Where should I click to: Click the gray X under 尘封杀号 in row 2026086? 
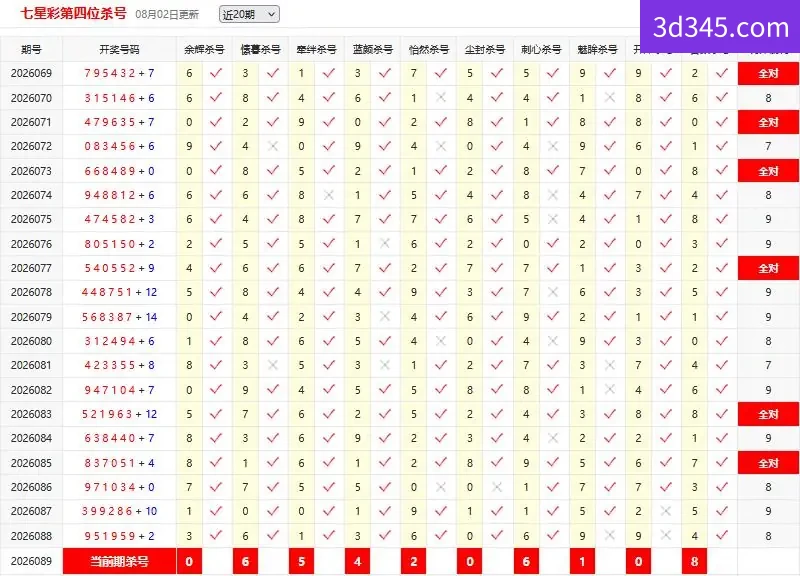tap(497, 487)
